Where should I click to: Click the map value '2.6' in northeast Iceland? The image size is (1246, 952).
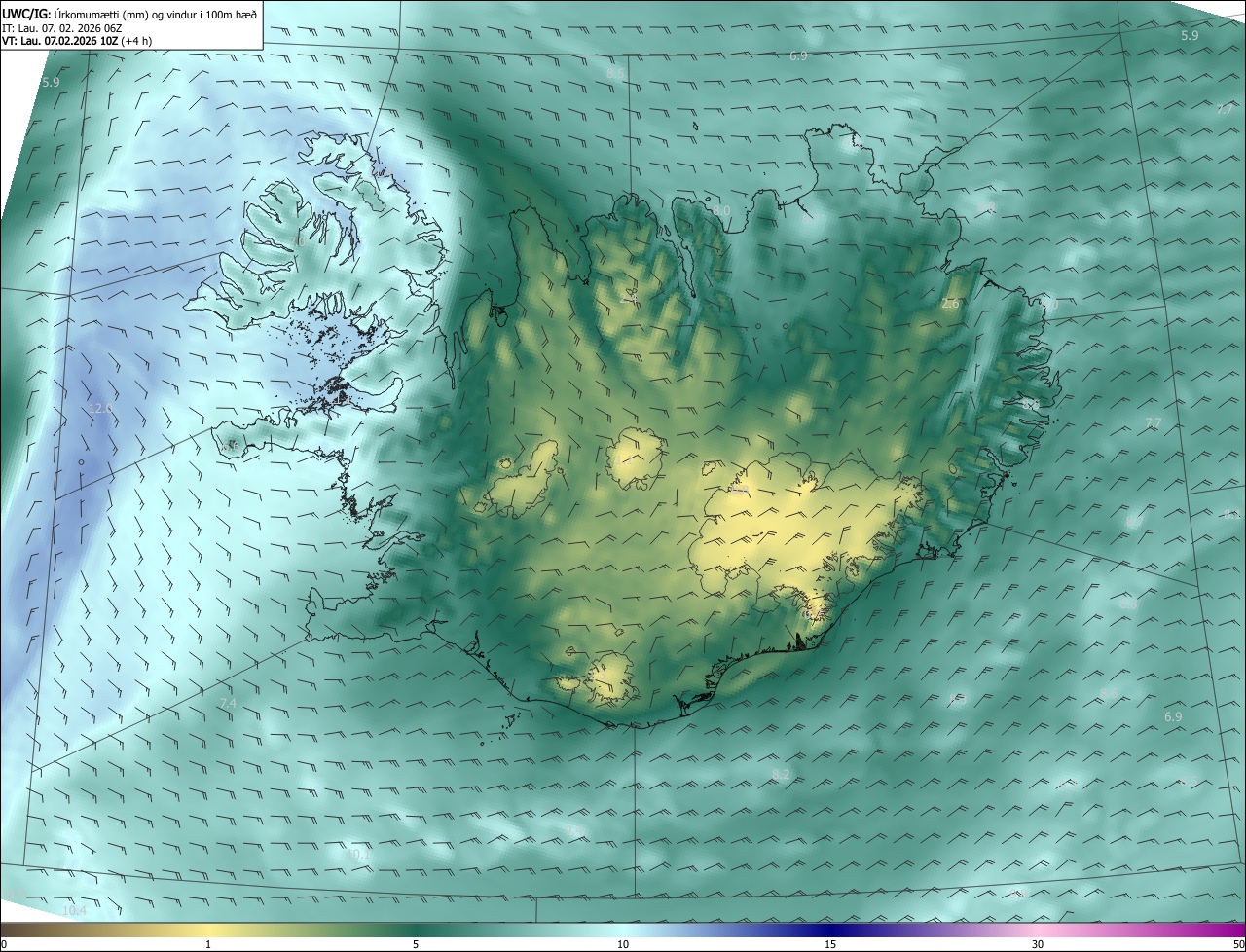tap(951, 304)
